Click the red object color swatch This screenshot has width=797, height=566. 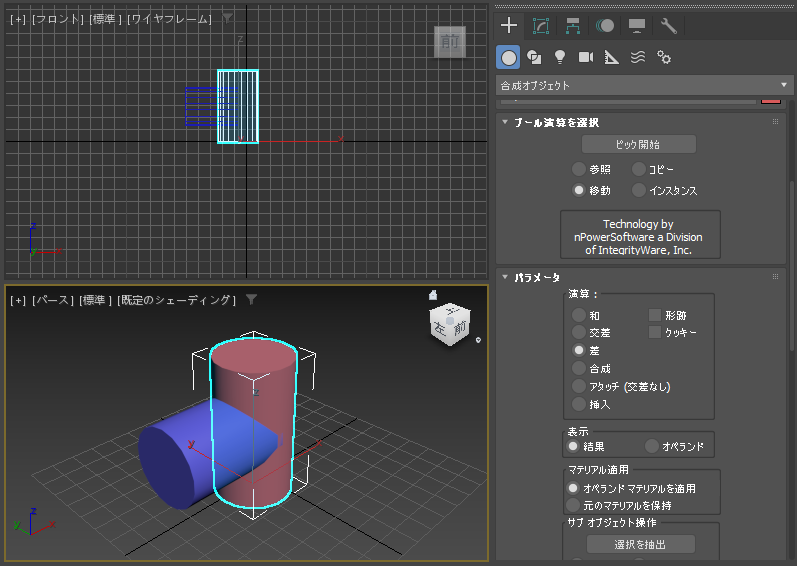tap(771, 102)
